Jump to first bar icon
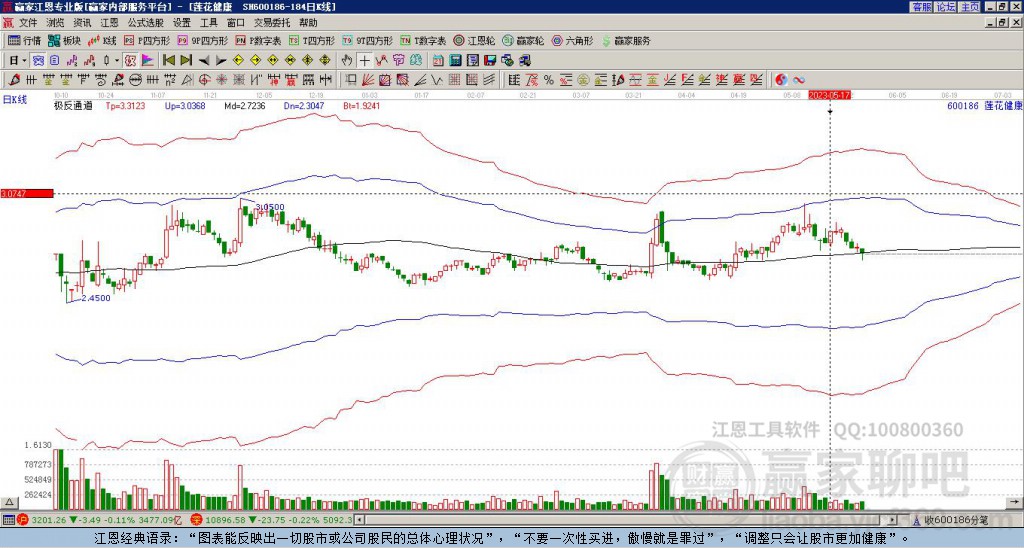 [x=168, y=60]
